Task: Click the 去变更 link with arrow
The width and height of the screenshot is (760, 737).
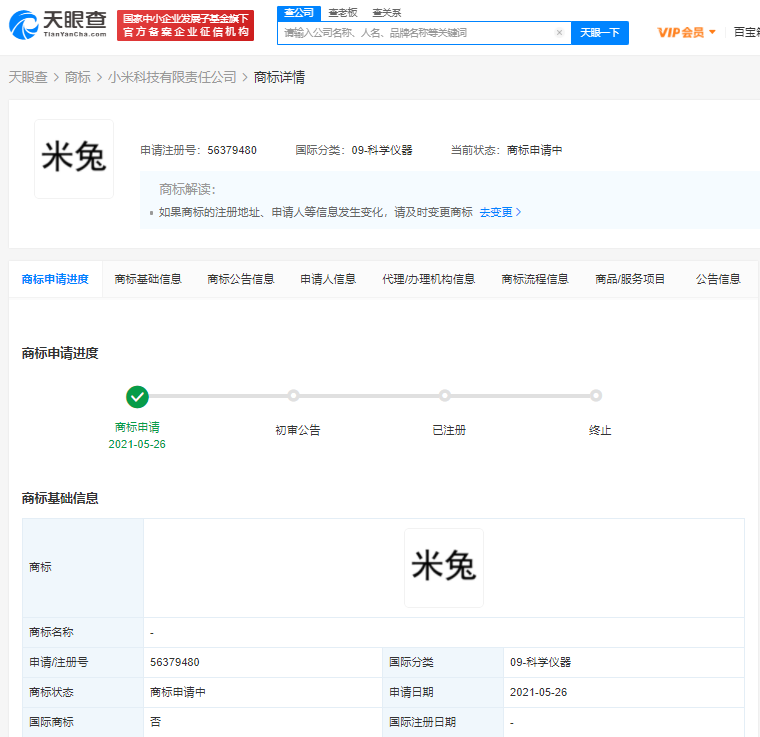Action: [x=500, y=212]
